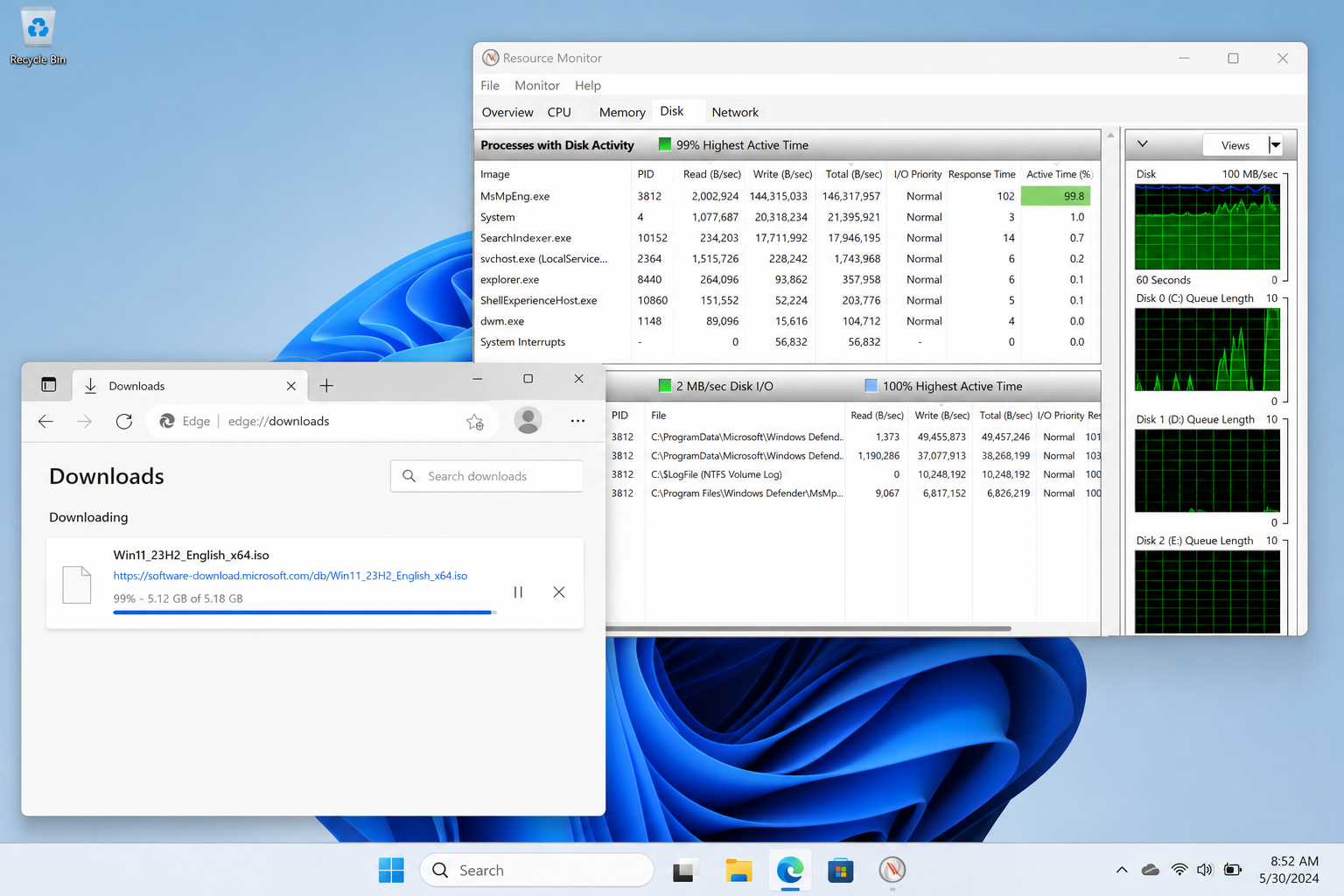Refresh the Edge downloads page
The height and width of the screenshot is (896, 1344).
(124, 422)
